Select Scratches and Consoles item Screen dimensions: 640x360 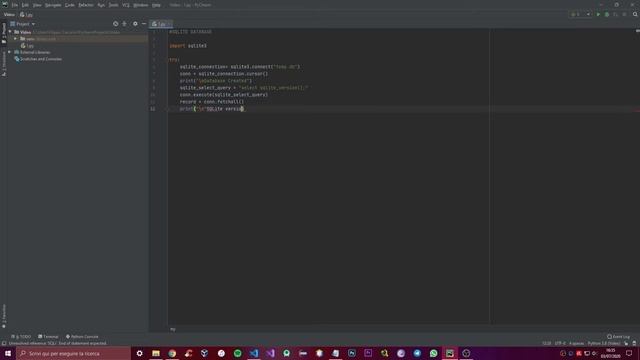(x=38, y=59)
